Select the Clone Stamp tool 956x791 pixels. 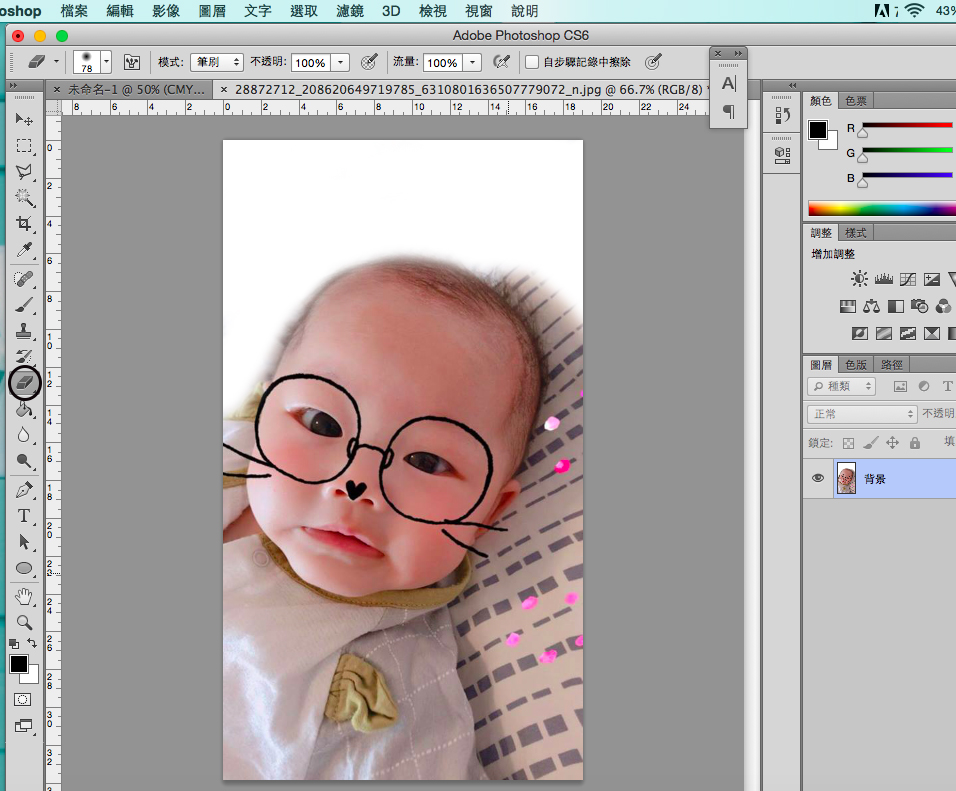coord(24,331)
